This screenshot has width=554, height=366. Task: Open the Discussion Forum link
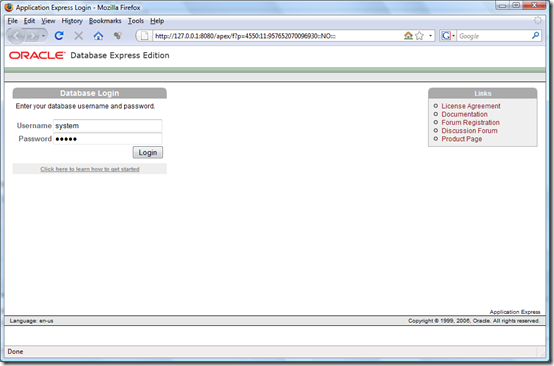click(469, 131)
